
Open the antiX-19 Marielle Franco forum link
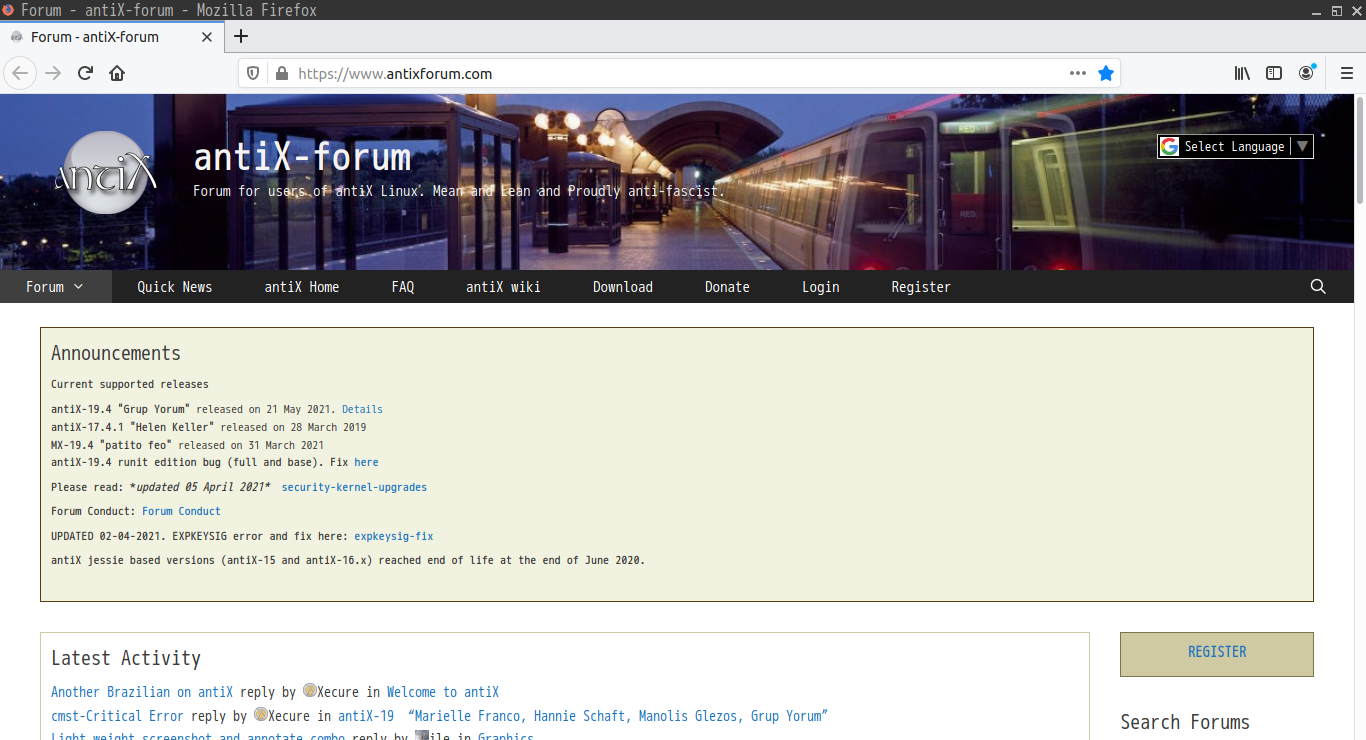583,716
